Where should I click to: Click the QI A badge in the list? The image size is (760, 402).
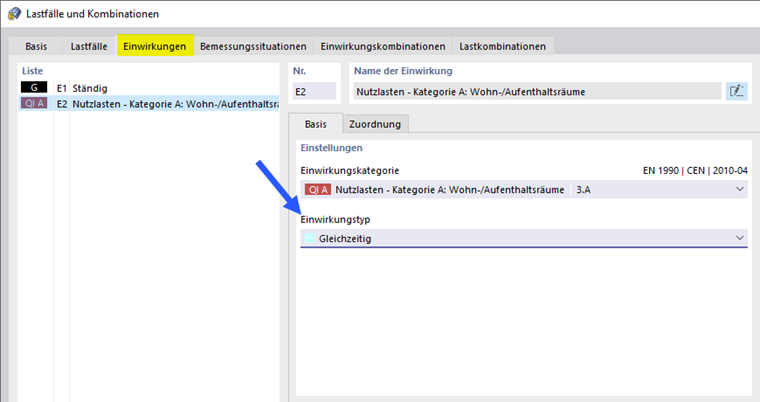34,103
